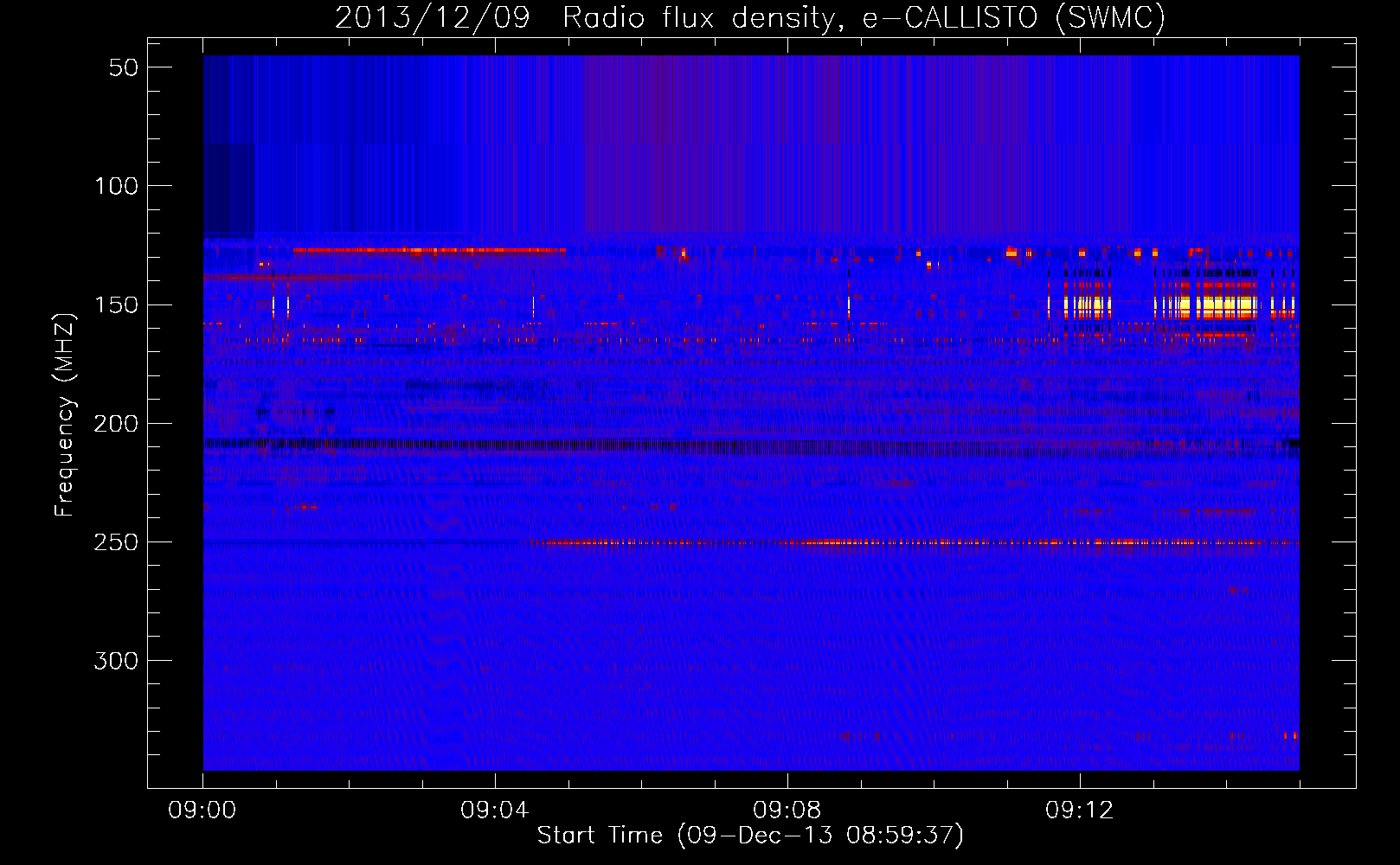The width and height of the screenshot is (1400, 865).
Task: Click the red dotted line at 250 MHz
Action: [913, 543]
